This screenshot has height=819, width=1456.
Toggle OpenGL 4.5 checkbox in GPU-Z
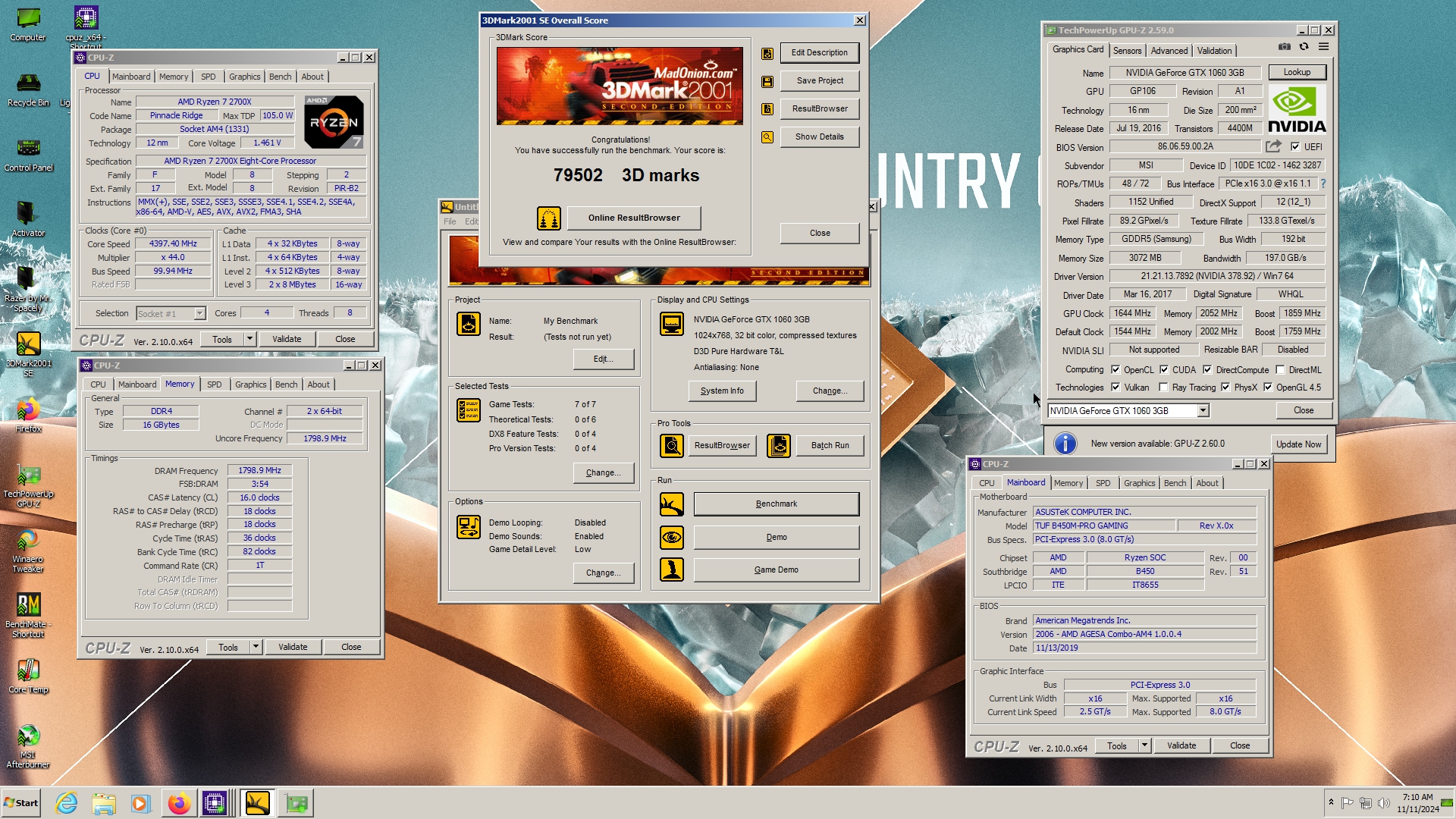(x=1268, y=388)
